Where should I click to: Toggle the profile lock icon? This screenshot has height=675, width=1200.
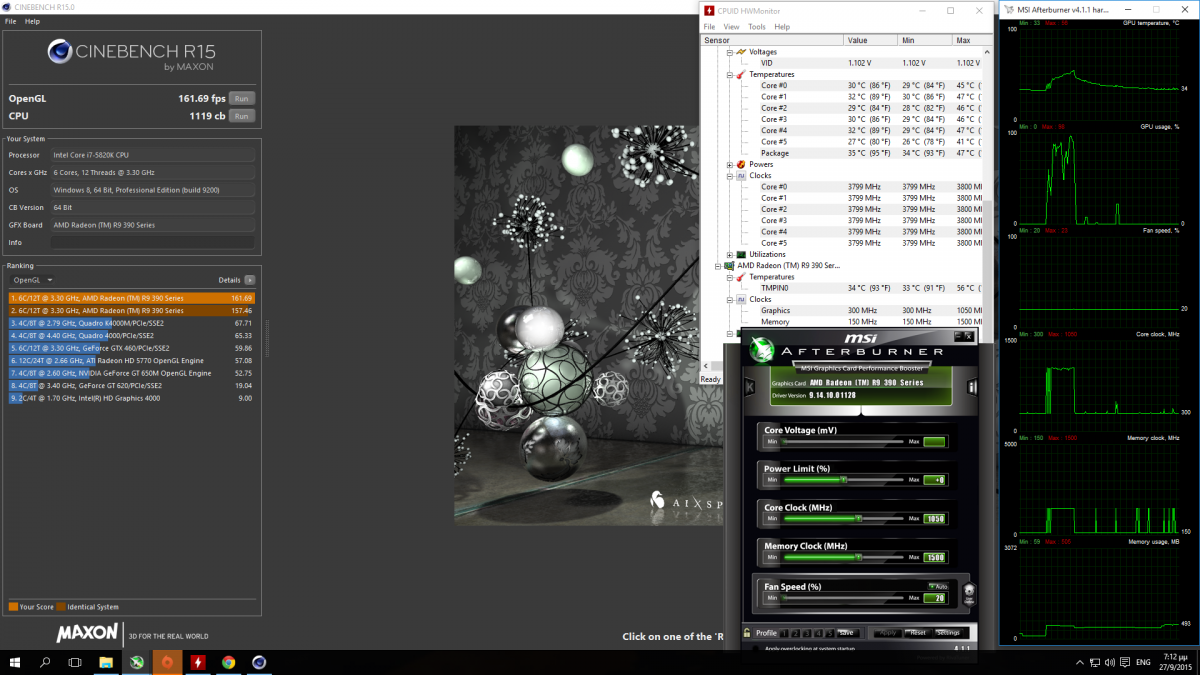[747, 633]
